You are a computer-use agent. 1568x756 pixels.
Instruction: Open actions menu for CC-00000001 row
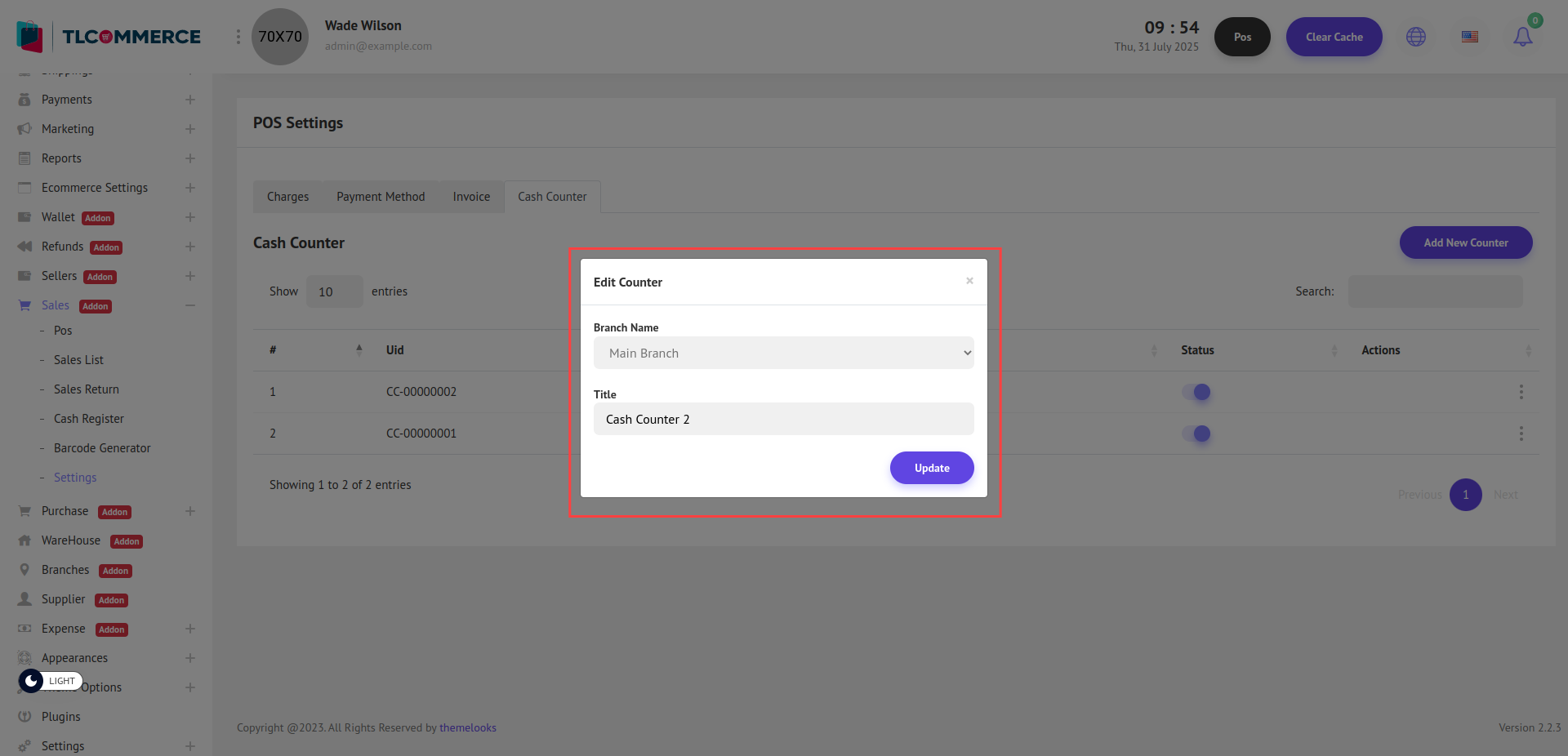[x=1521, y=434]
